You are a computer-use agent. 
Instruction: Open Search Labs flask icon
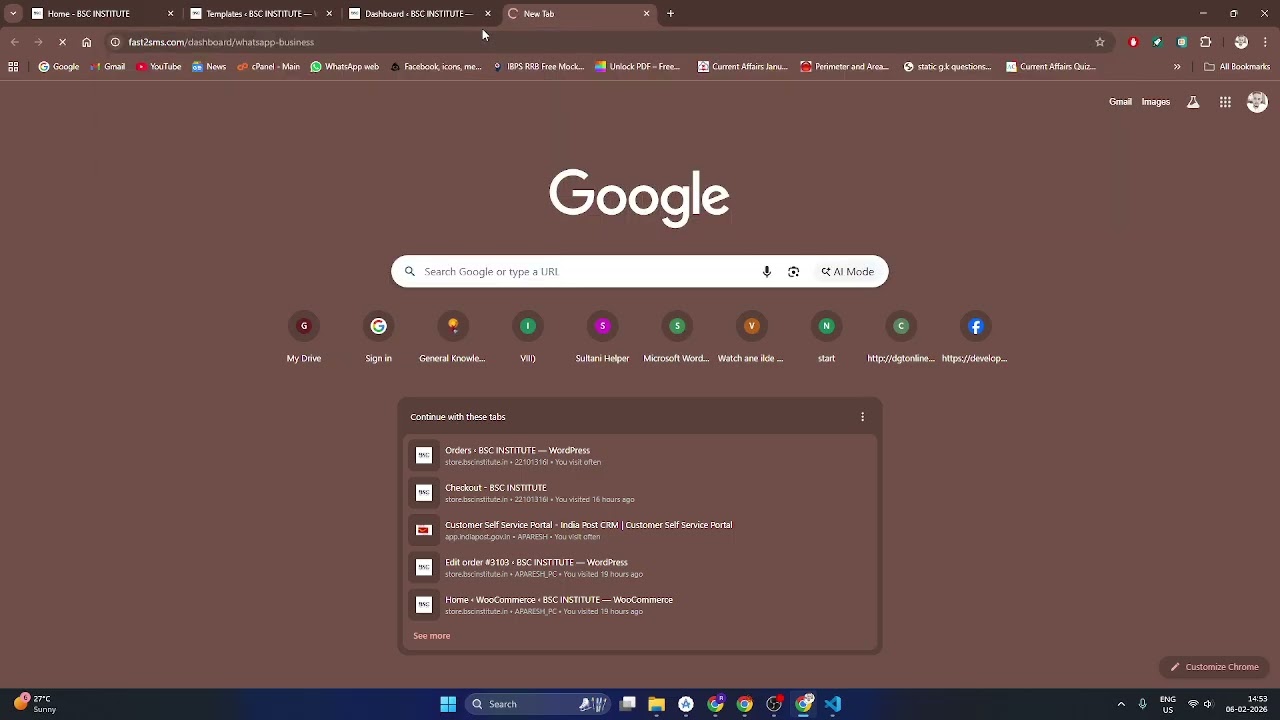pos(1193,102)
